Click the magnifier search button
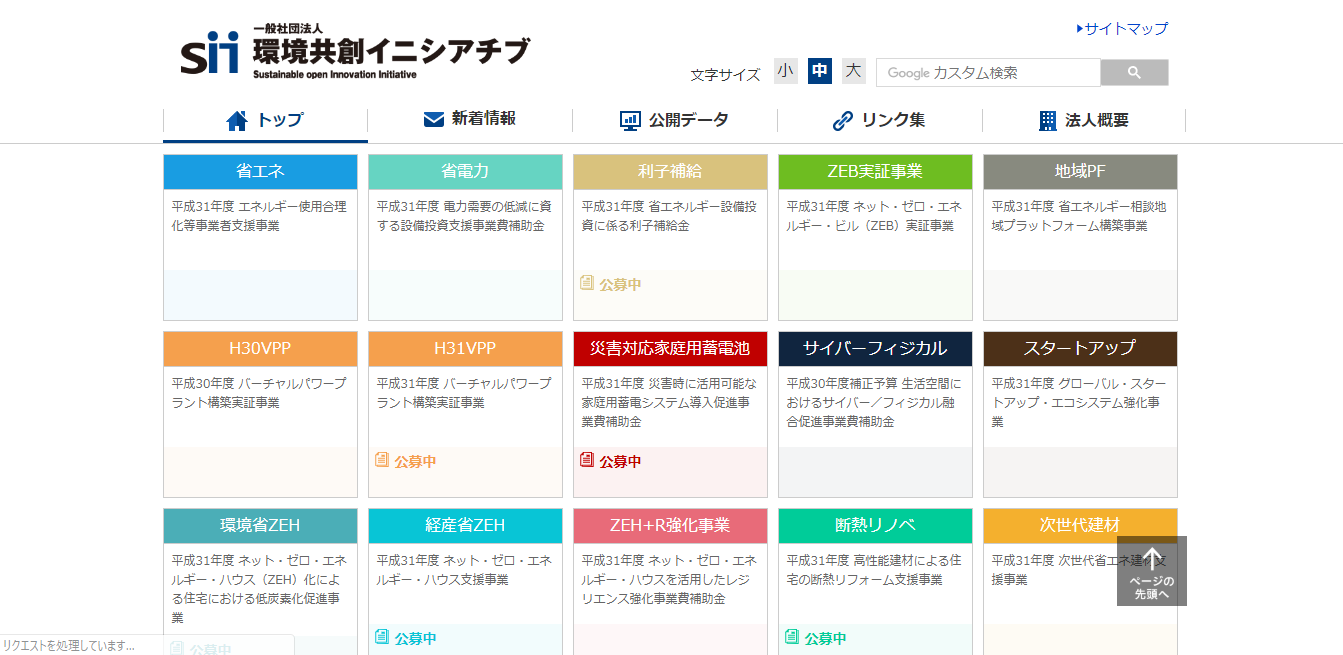Screen dimensions: 1343x655 [x=1134, y=73]
